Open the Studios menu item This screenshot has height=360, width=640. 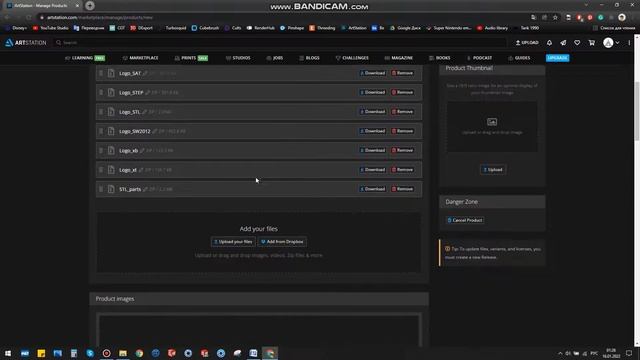pyautogui.click(x=238, y=58)
